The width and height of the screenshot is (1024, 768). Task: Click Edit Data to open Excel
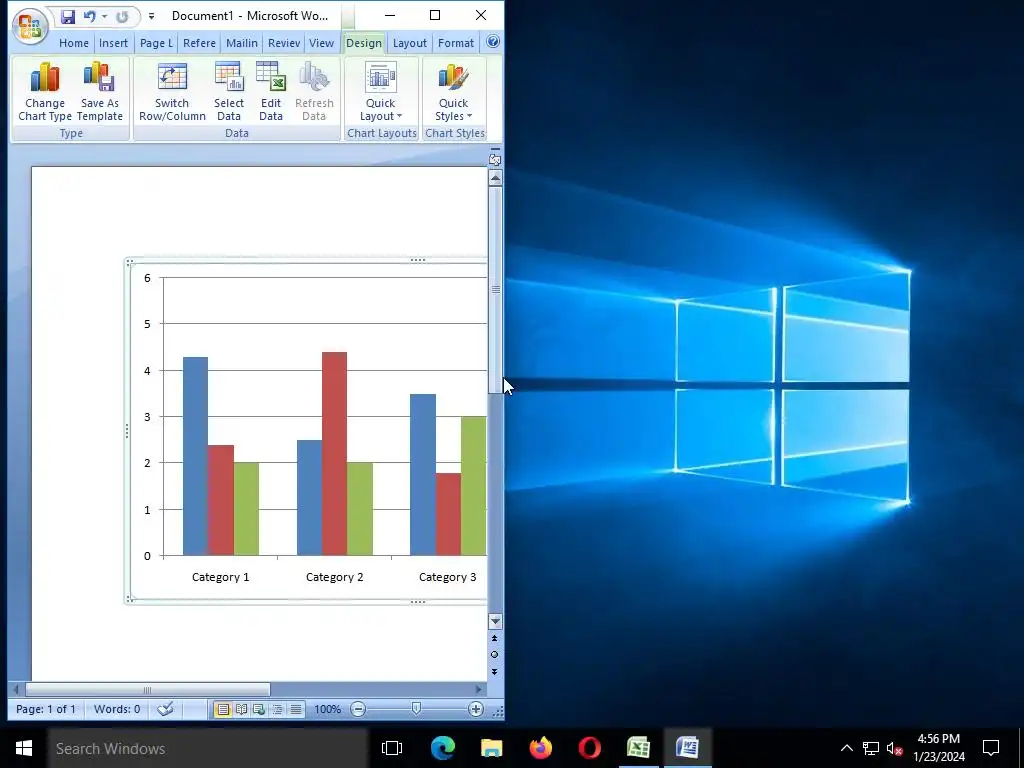tap(271, 91)
